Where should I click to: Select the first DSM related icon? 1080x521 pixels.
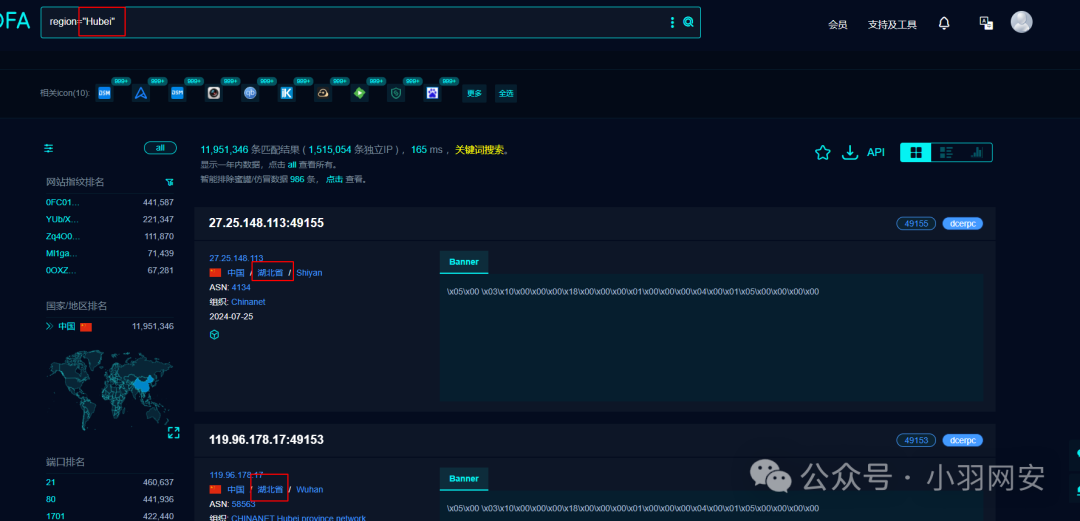104,92
